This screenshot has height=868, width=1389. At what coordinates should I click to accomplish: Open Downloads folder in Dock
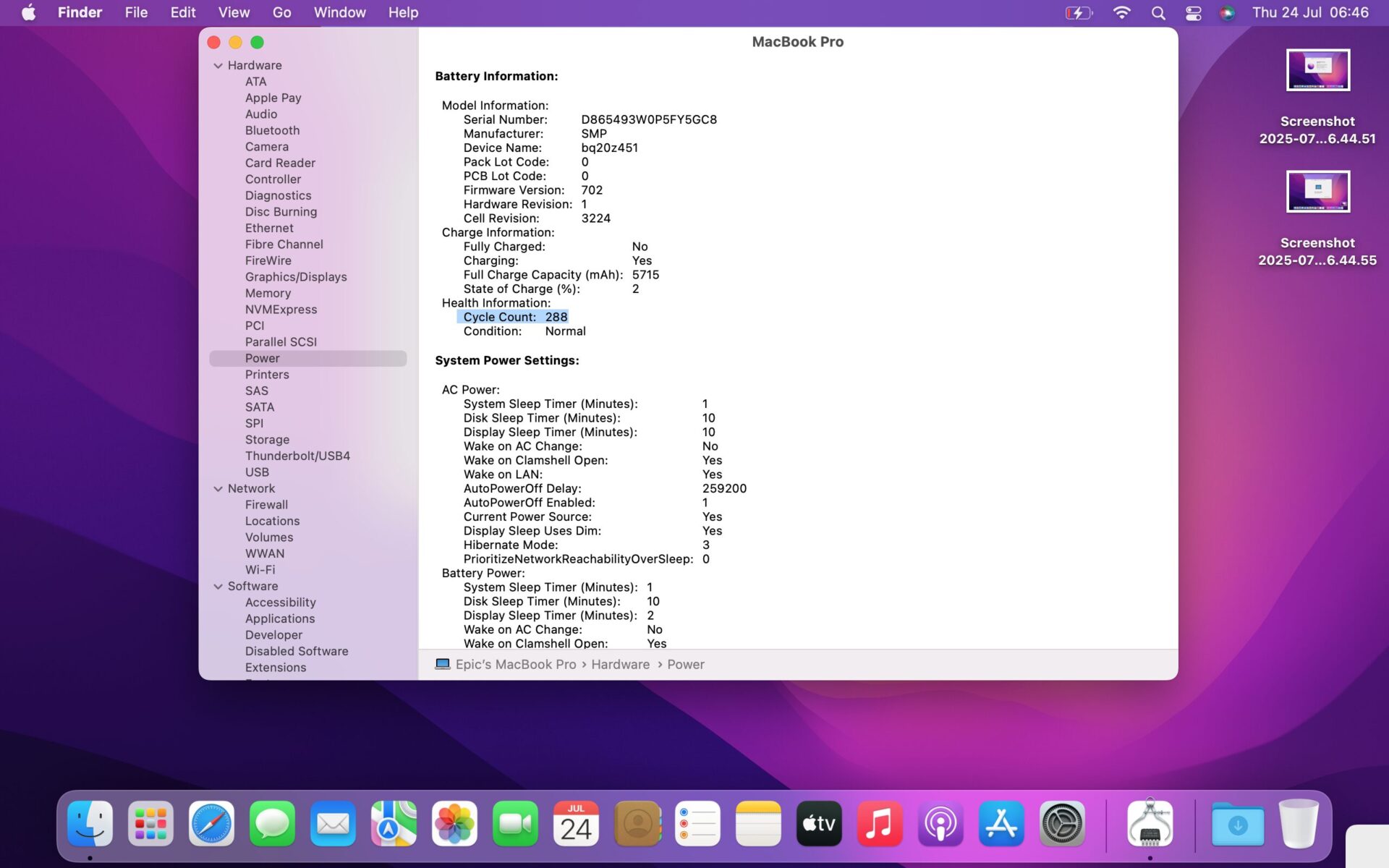[1238, 823]
